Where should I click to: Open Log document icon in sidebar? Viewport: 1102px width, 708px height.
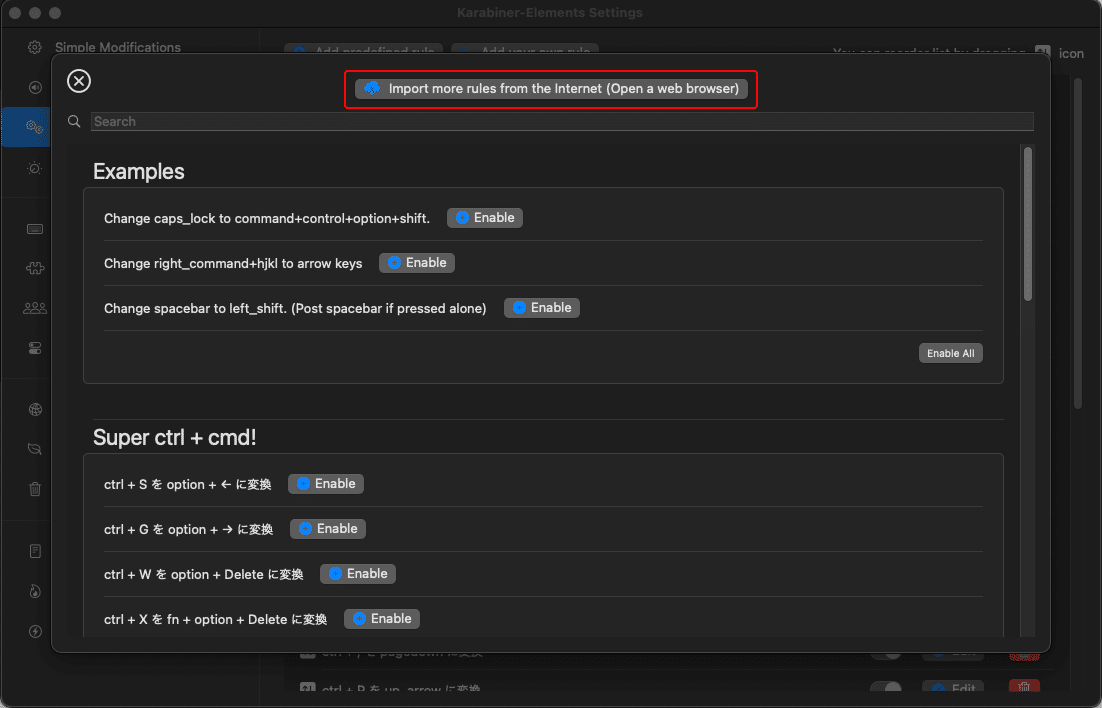(x=34, y=551)
